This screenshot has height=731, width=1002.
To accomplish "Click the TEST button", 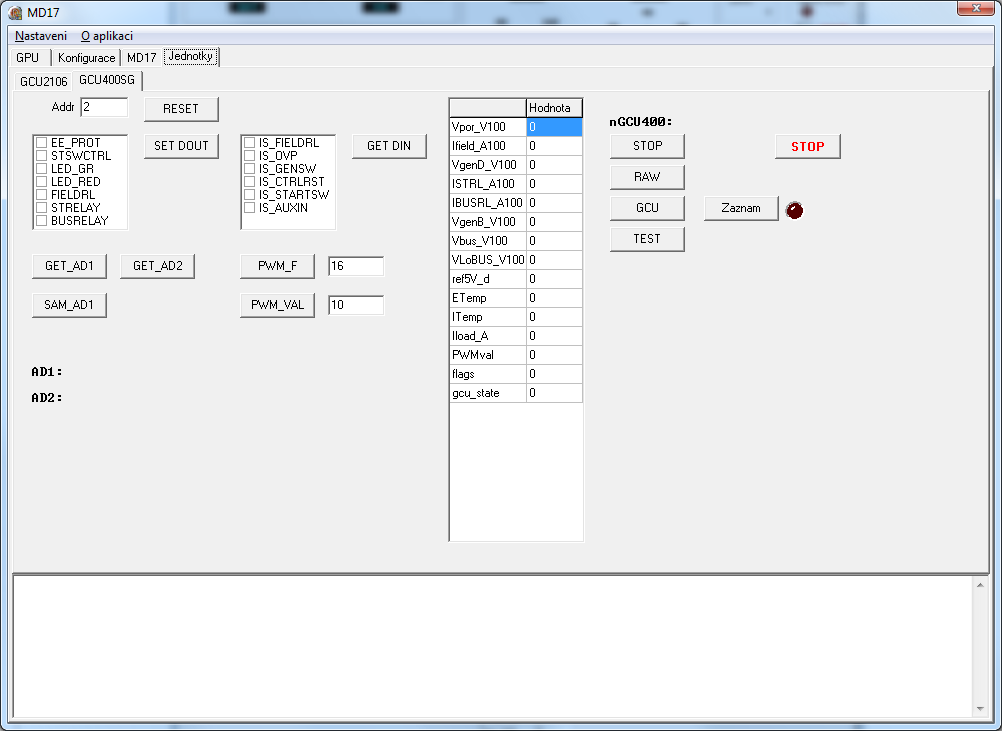I will tap(647, 238).
